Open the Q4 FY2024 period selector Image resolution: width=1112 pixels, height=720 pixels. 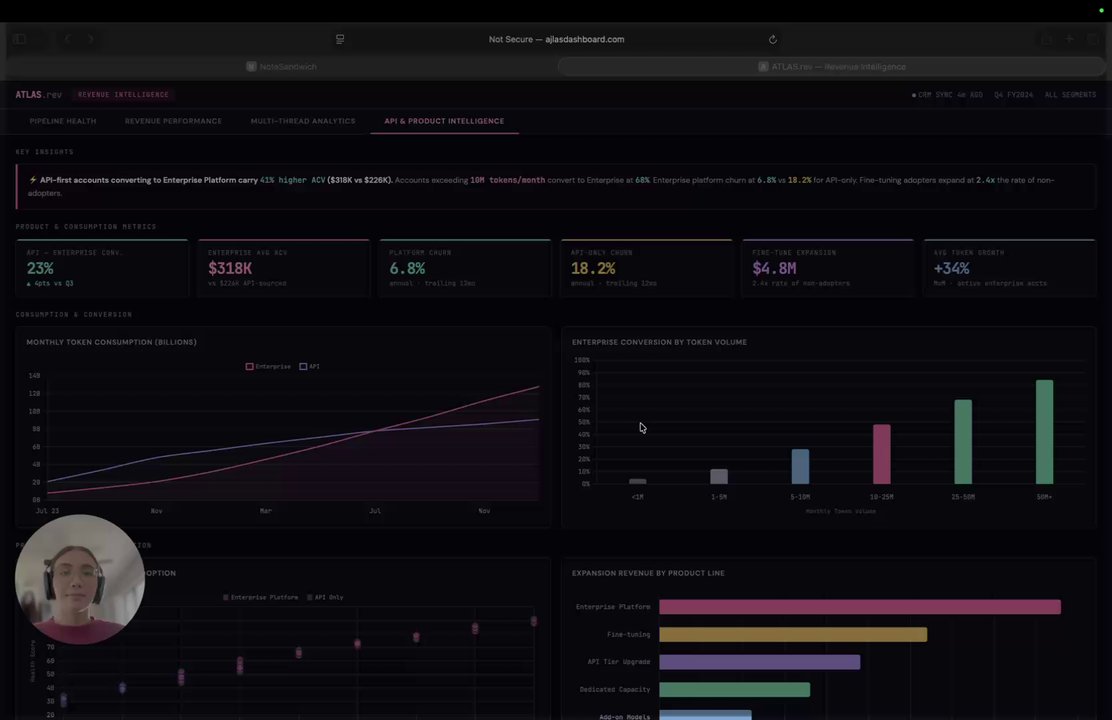[x=1013, y=95]
